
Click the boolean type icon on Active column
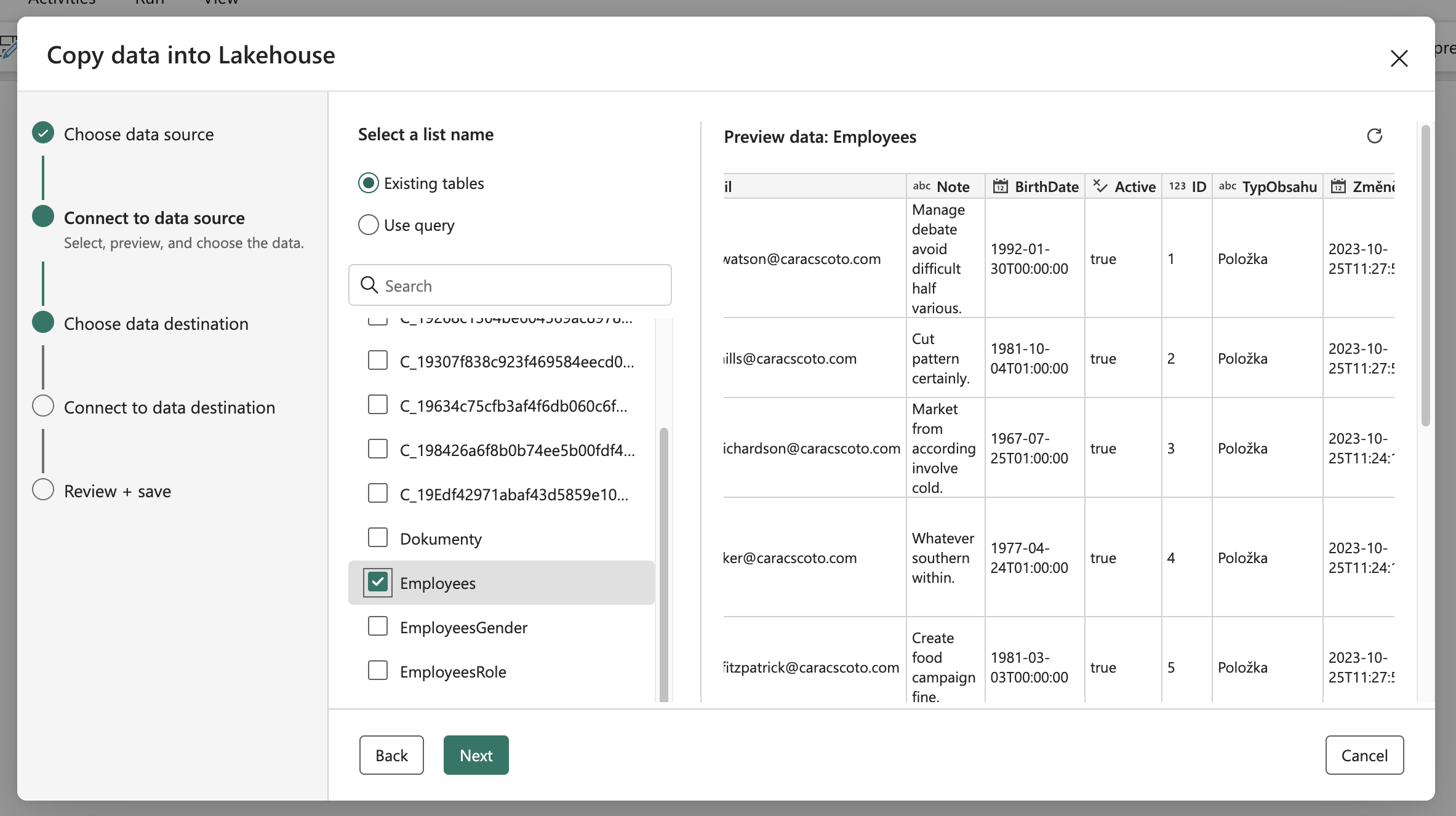click(x=1100, y=186)
